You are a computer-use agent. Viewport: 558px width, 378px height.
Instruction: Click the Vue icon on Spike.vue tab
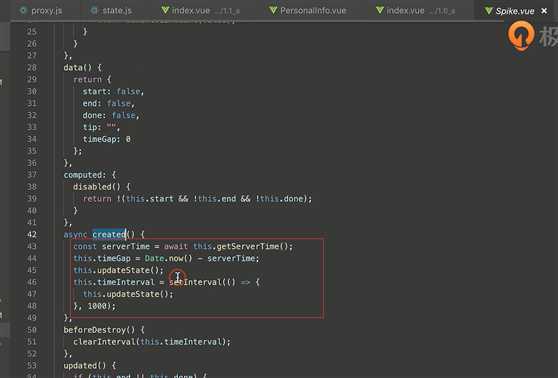pyautogui.click(x=489, y=11)
